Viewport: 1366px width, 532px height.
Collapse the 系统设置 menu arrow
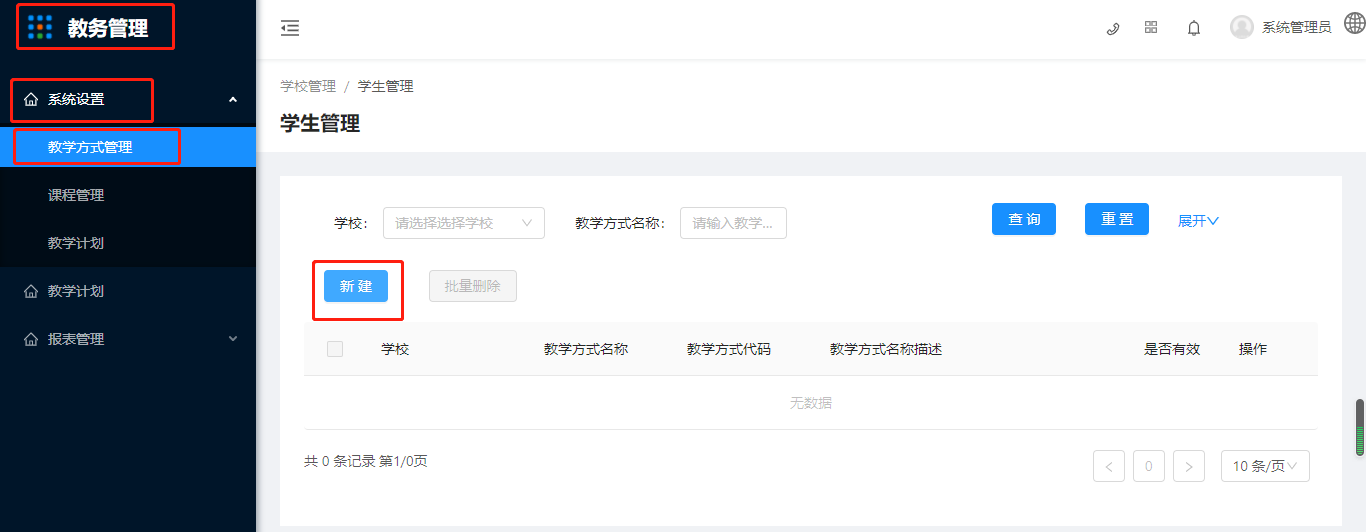click(x=233, y=99)
